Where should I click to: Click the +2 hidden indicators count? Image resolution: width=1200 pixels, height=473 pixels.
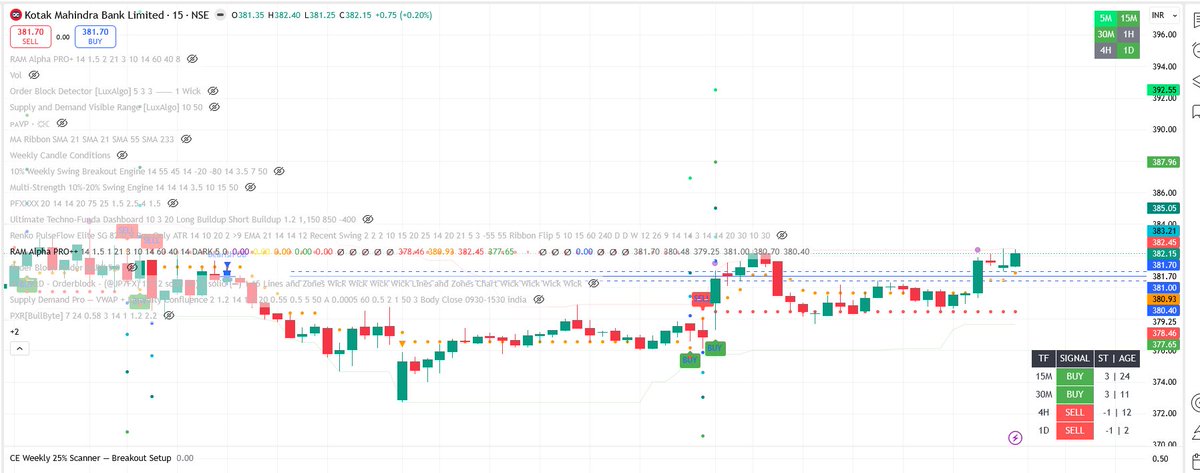[15, 331]
